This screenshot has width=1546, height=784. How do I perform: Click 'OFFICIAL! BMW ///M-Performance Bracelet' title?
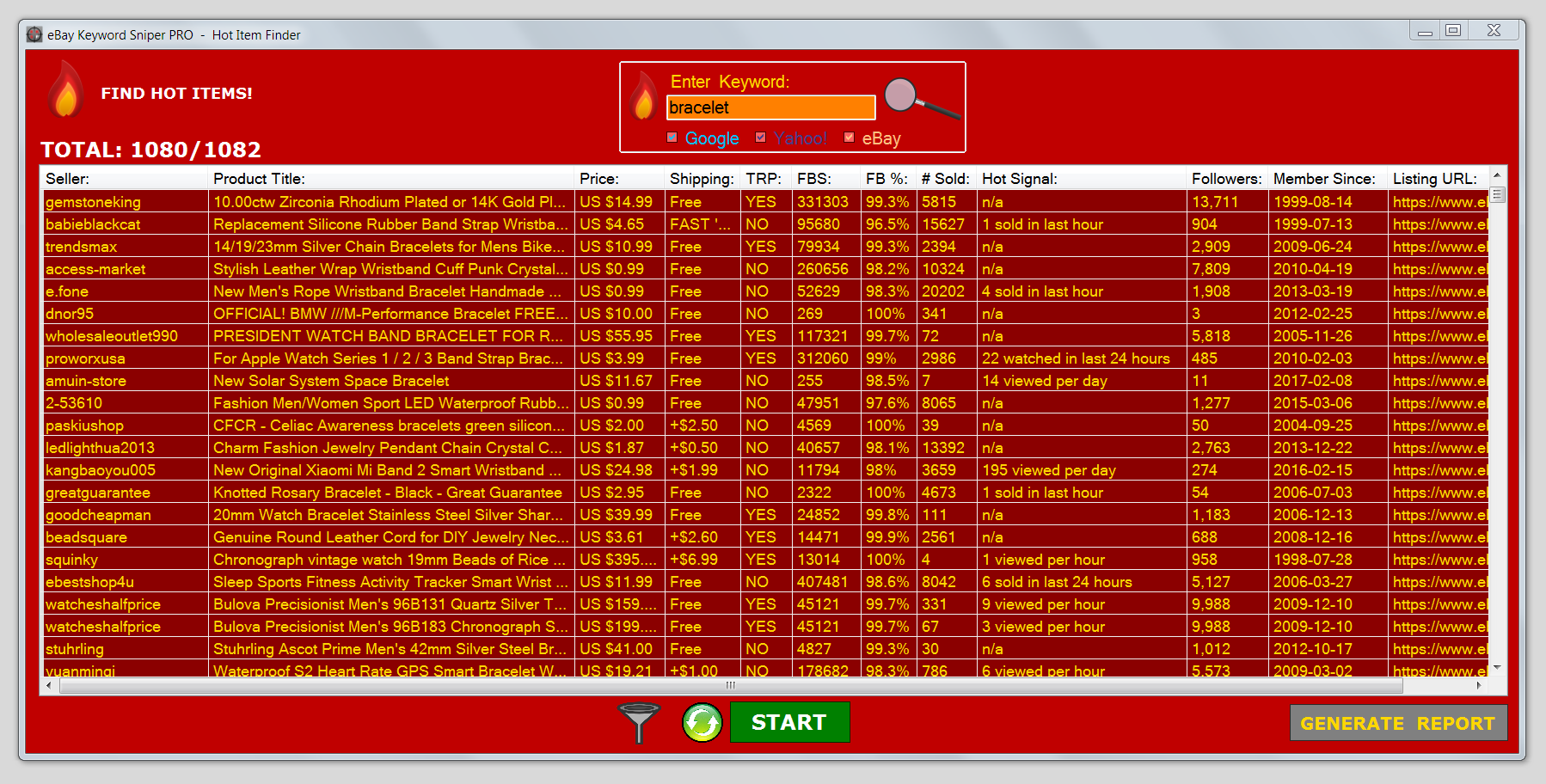click(x=390, y=314)
